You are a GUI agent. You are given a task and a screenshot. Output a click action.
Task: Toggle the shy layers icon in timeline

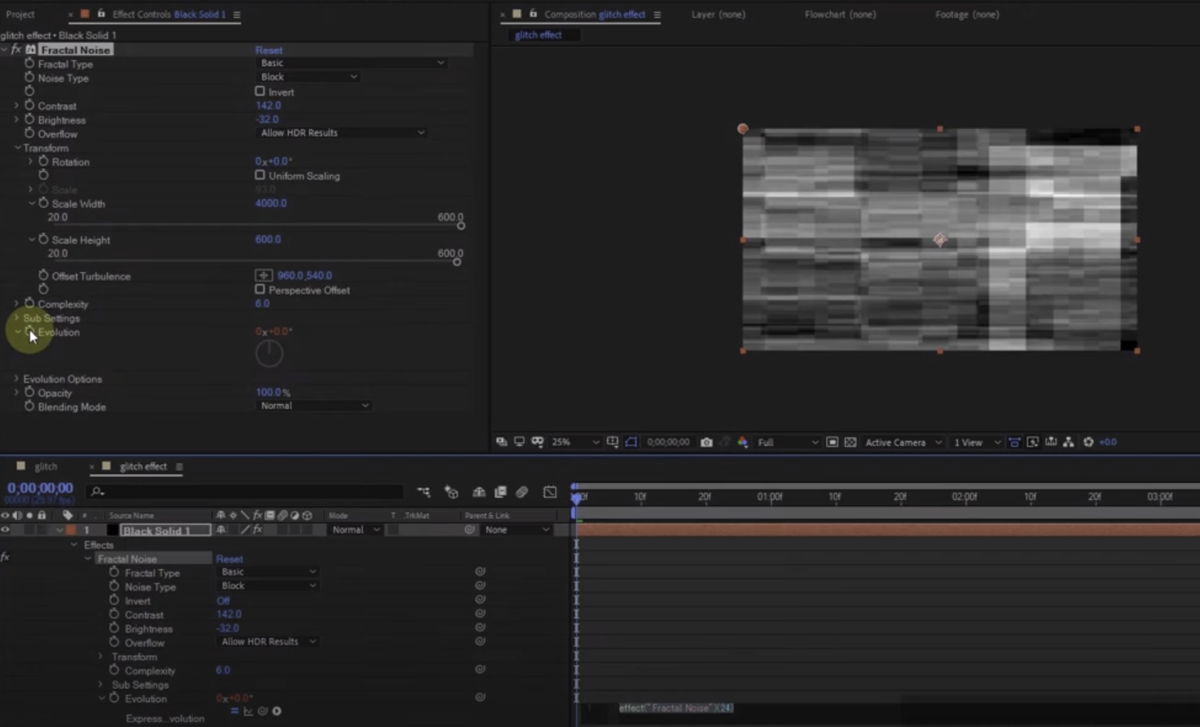tap(479, 492)
